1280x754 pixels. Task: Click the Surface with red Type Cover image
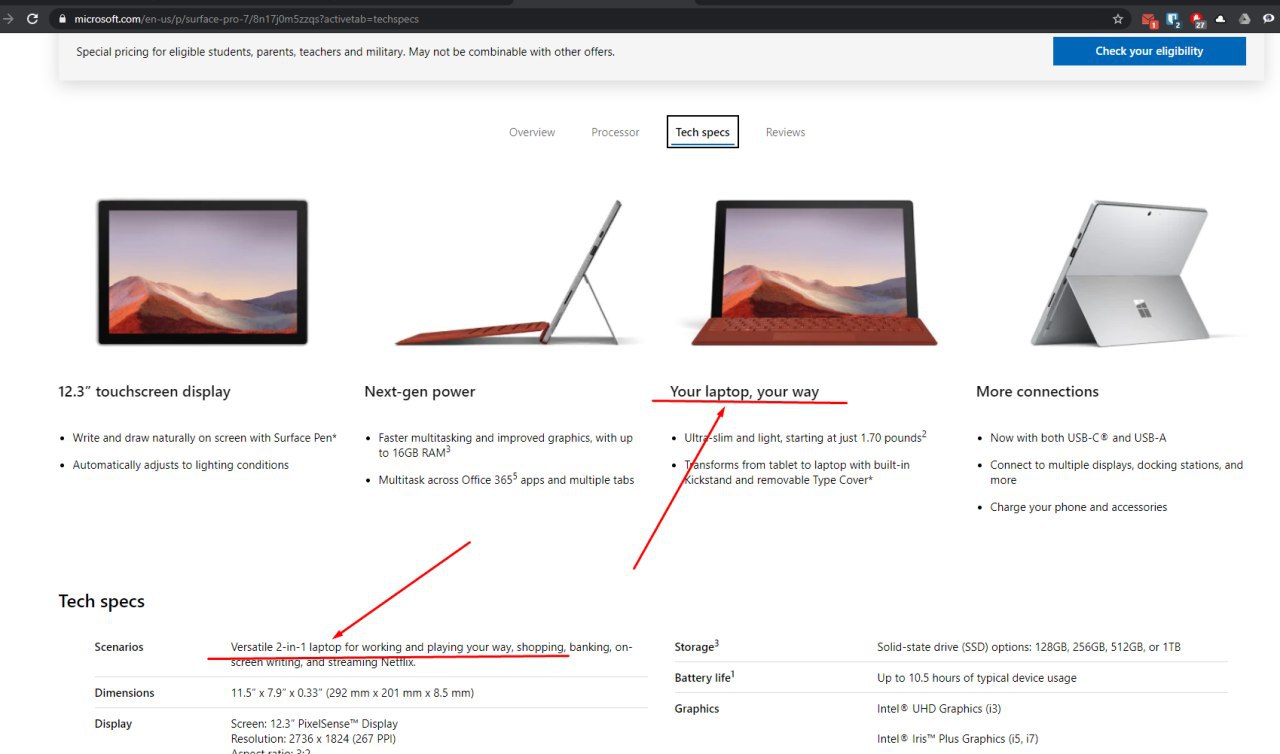pyautogui.click(x=813, y=272)
